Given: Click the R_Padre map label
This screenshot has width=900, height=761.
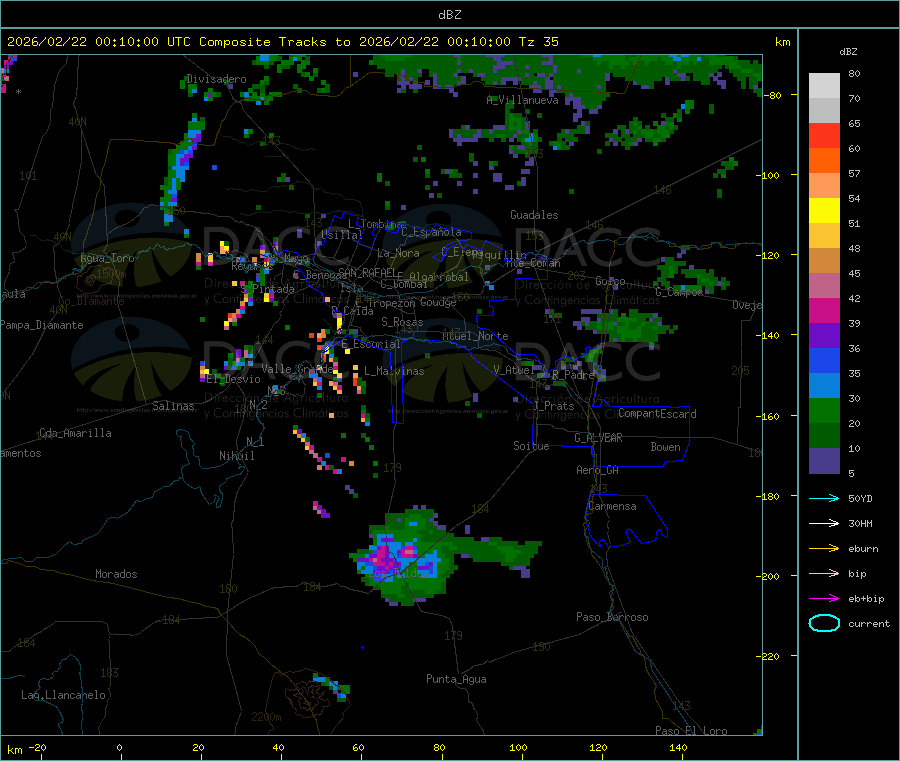Looking at the screenshot, I should pyautogui.click(x=573, y=375).
